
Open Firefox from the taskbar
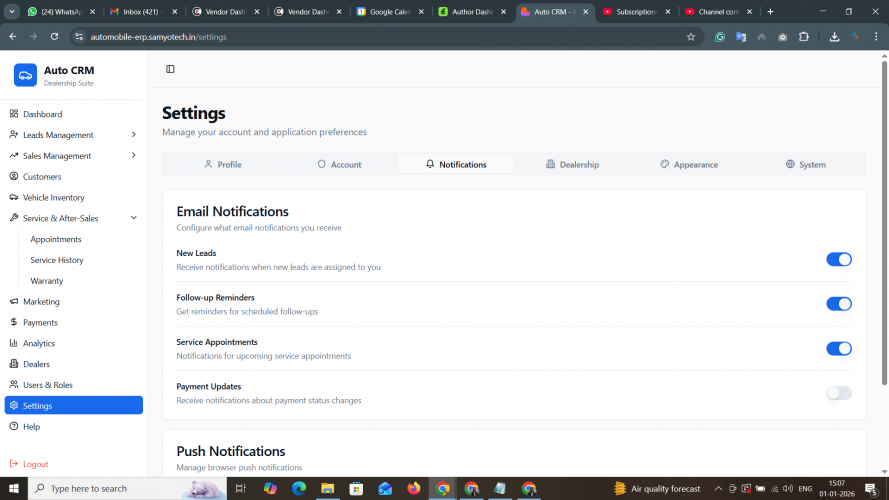click(414, 488)
